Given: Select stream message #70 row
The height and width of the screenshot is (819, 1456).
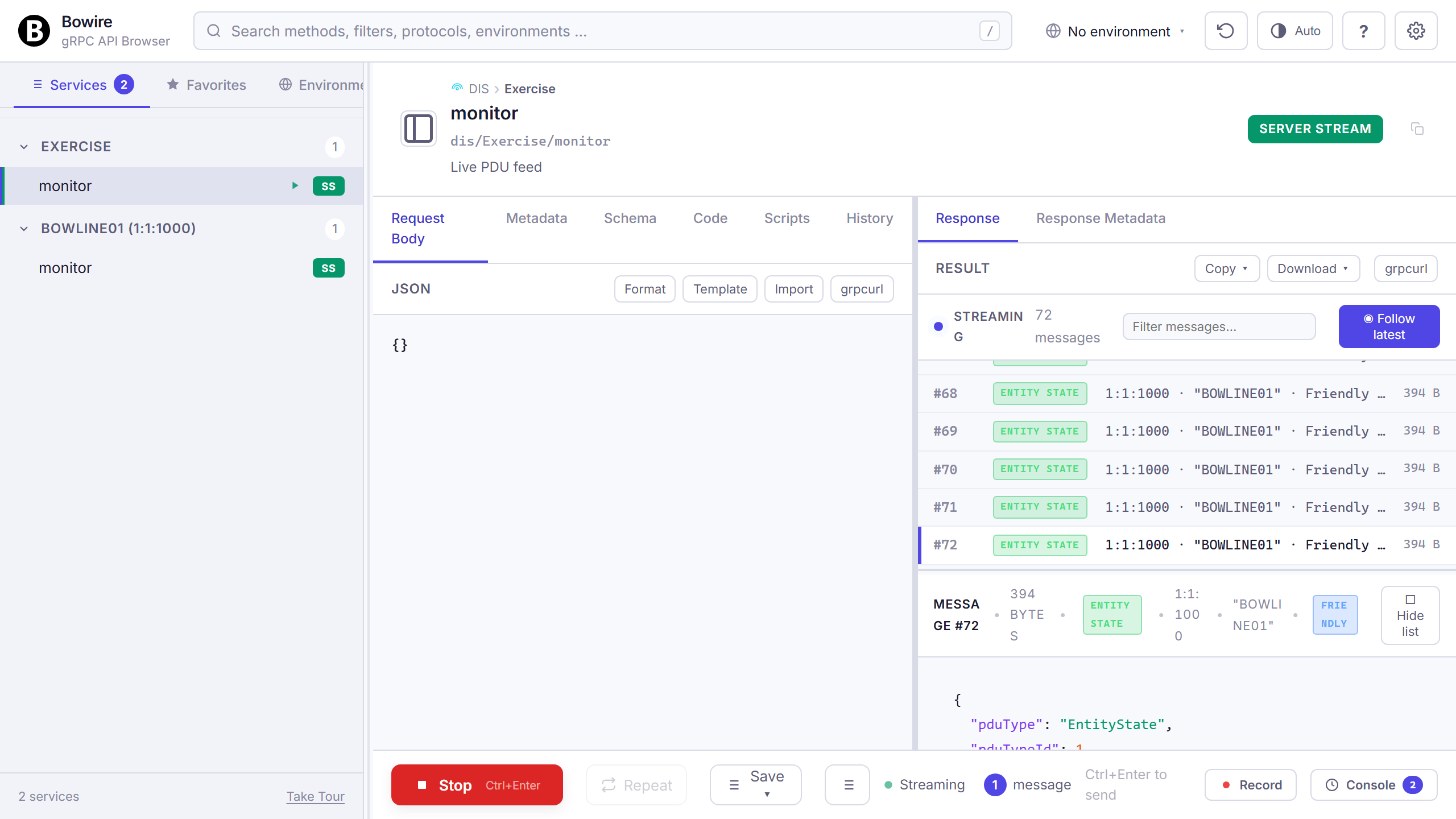Looking at the screenshot, I should 1186,469.
